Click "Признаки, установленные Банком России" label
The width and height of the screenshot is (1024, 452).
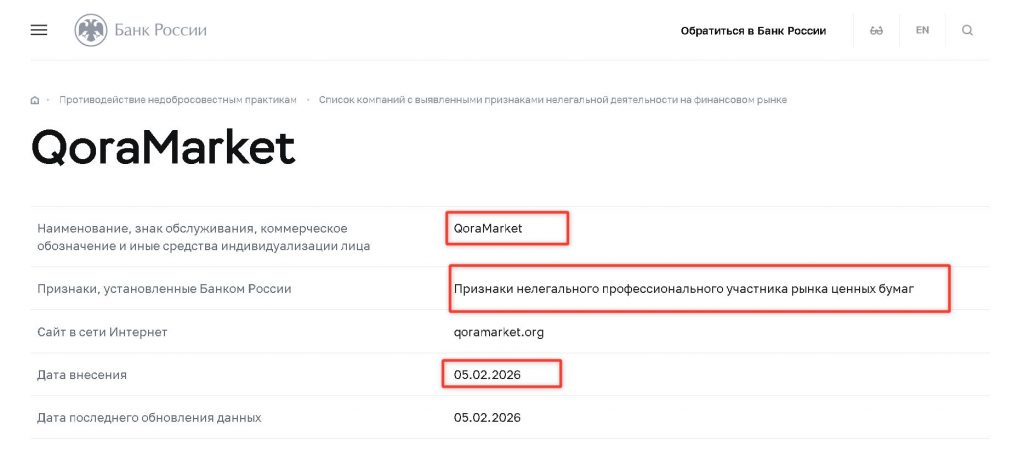coord(164,289)
